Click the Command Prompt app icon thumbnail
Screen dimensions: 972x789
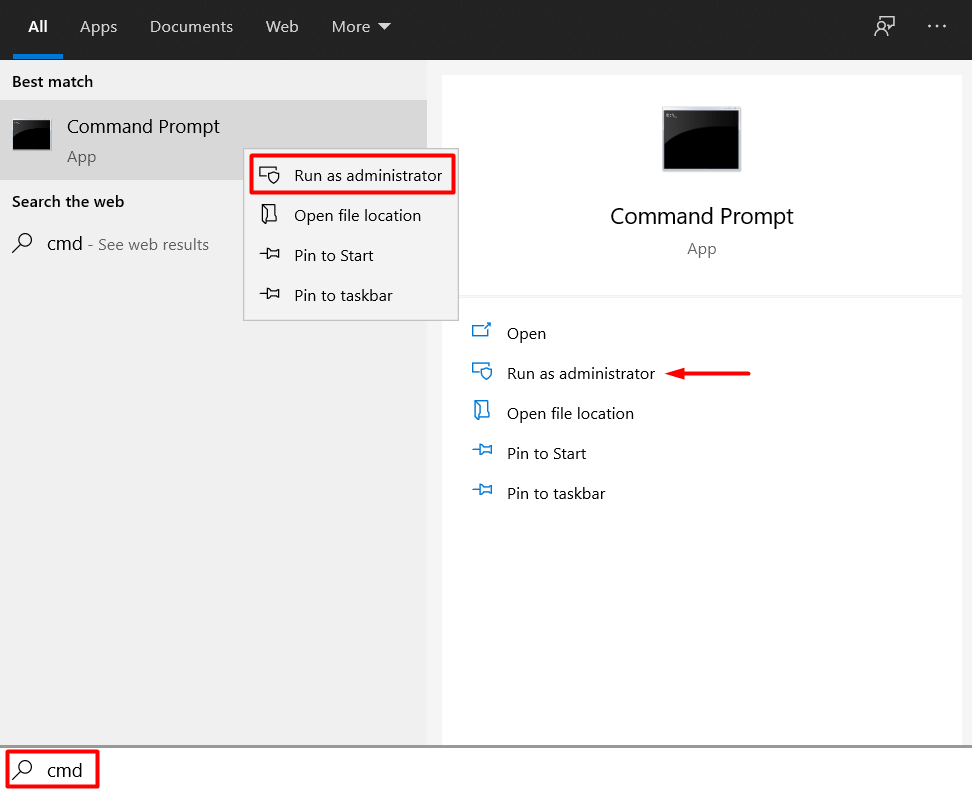point(700,139)
